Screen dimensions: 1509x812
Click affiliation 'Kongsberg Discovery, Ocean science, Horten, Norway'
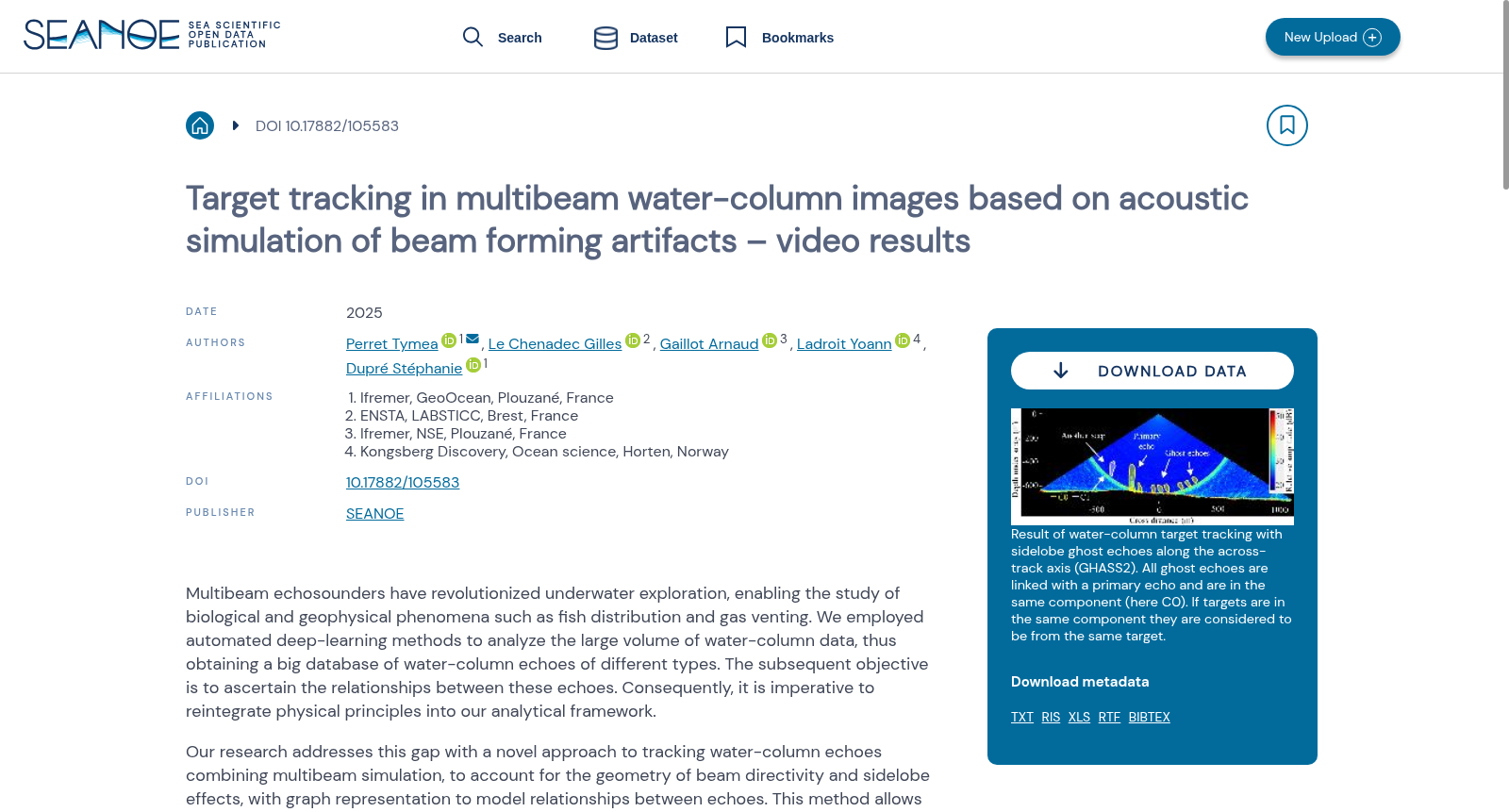pos(544,452)
